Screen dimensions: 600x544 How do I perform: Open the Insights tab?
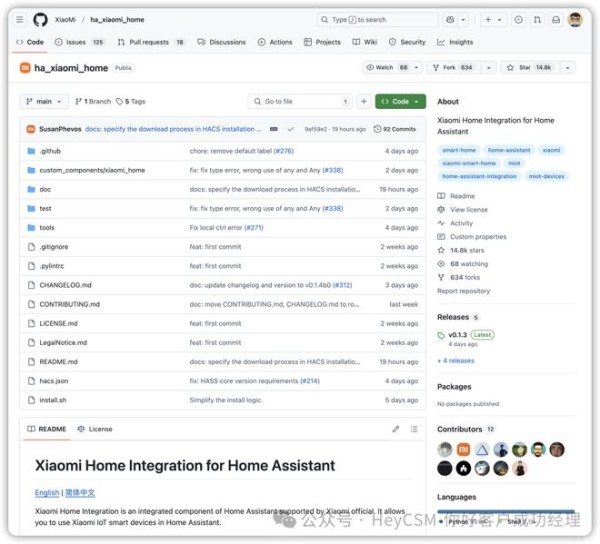(455, 42)
